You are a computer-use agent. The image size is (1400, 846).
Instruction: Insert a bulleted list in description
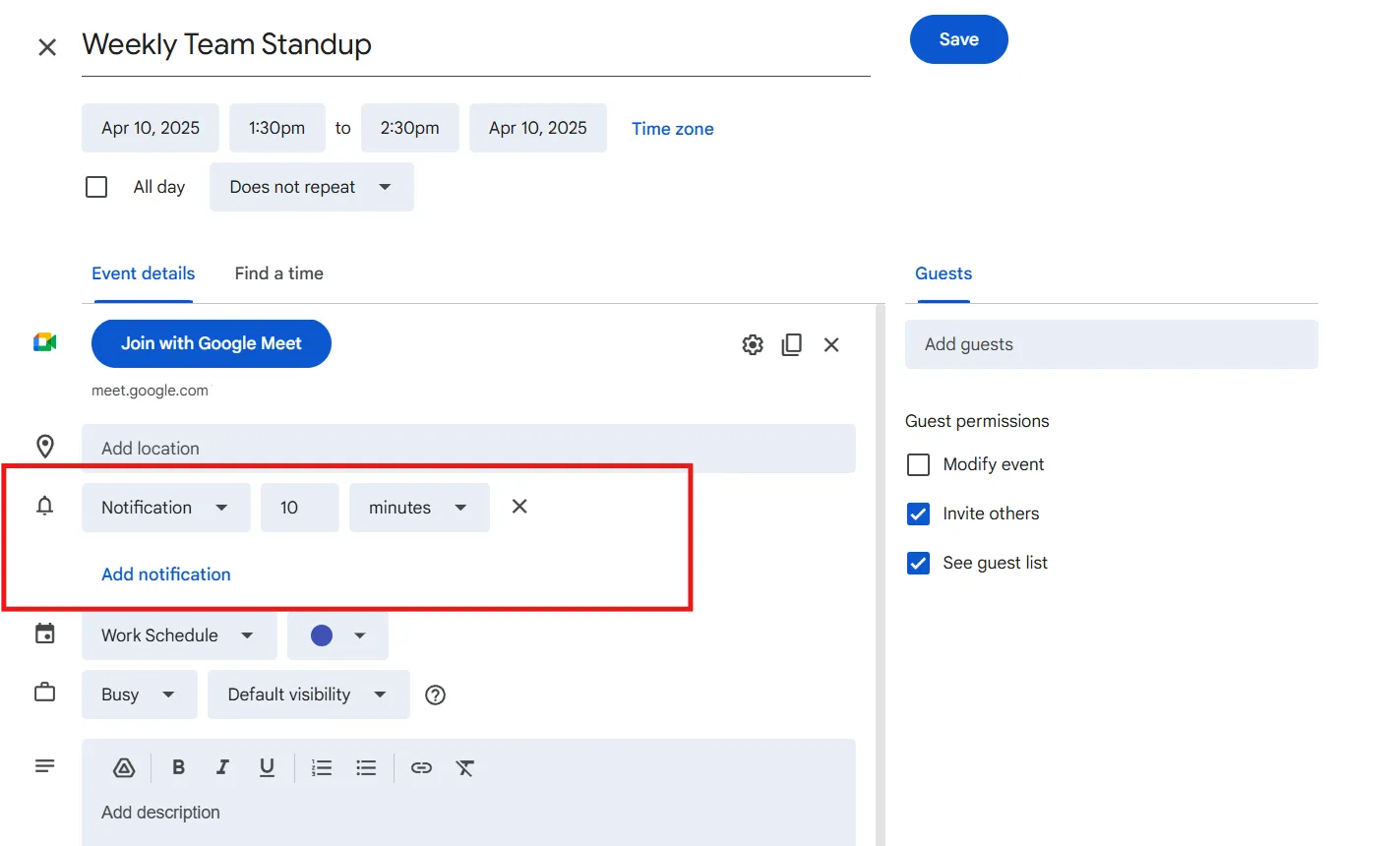point(366,768)
